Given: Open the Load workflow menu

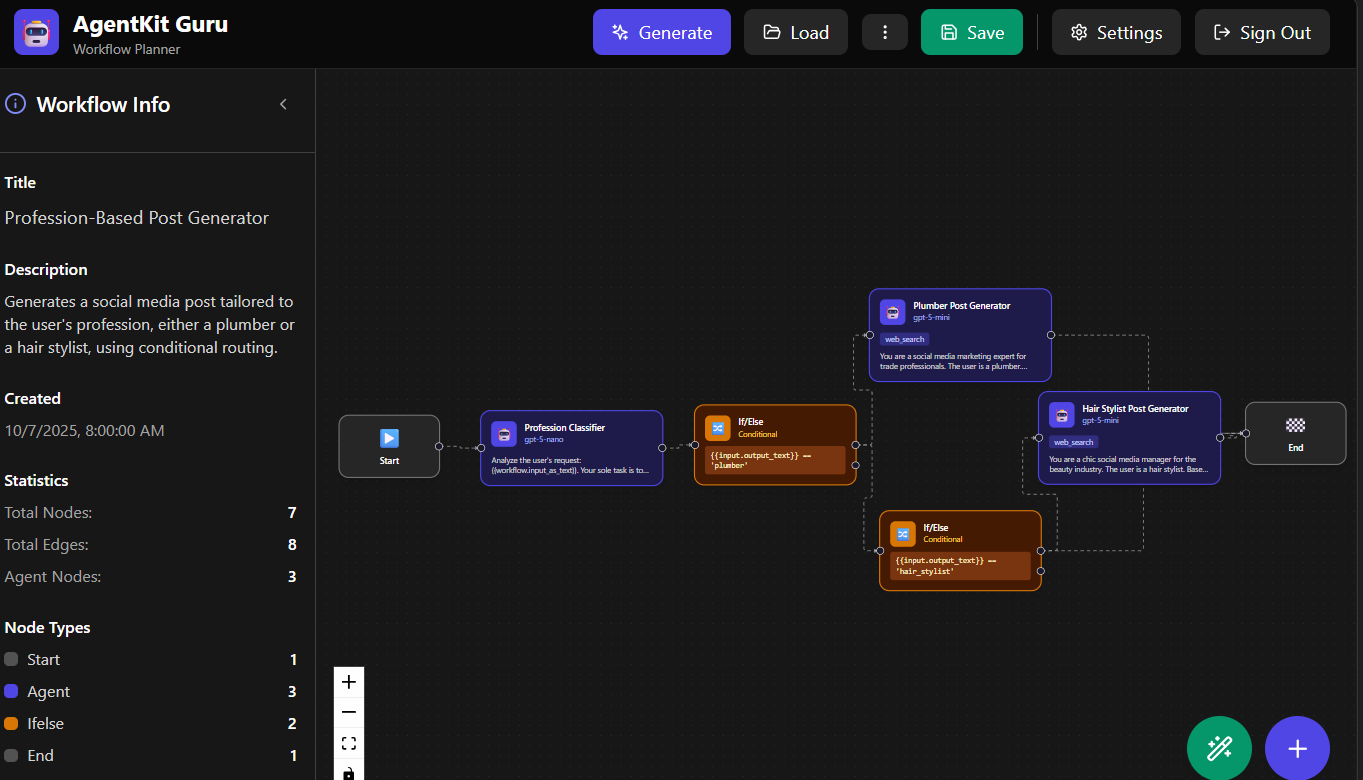Looking at the screenshot, I should click(795, 33).
